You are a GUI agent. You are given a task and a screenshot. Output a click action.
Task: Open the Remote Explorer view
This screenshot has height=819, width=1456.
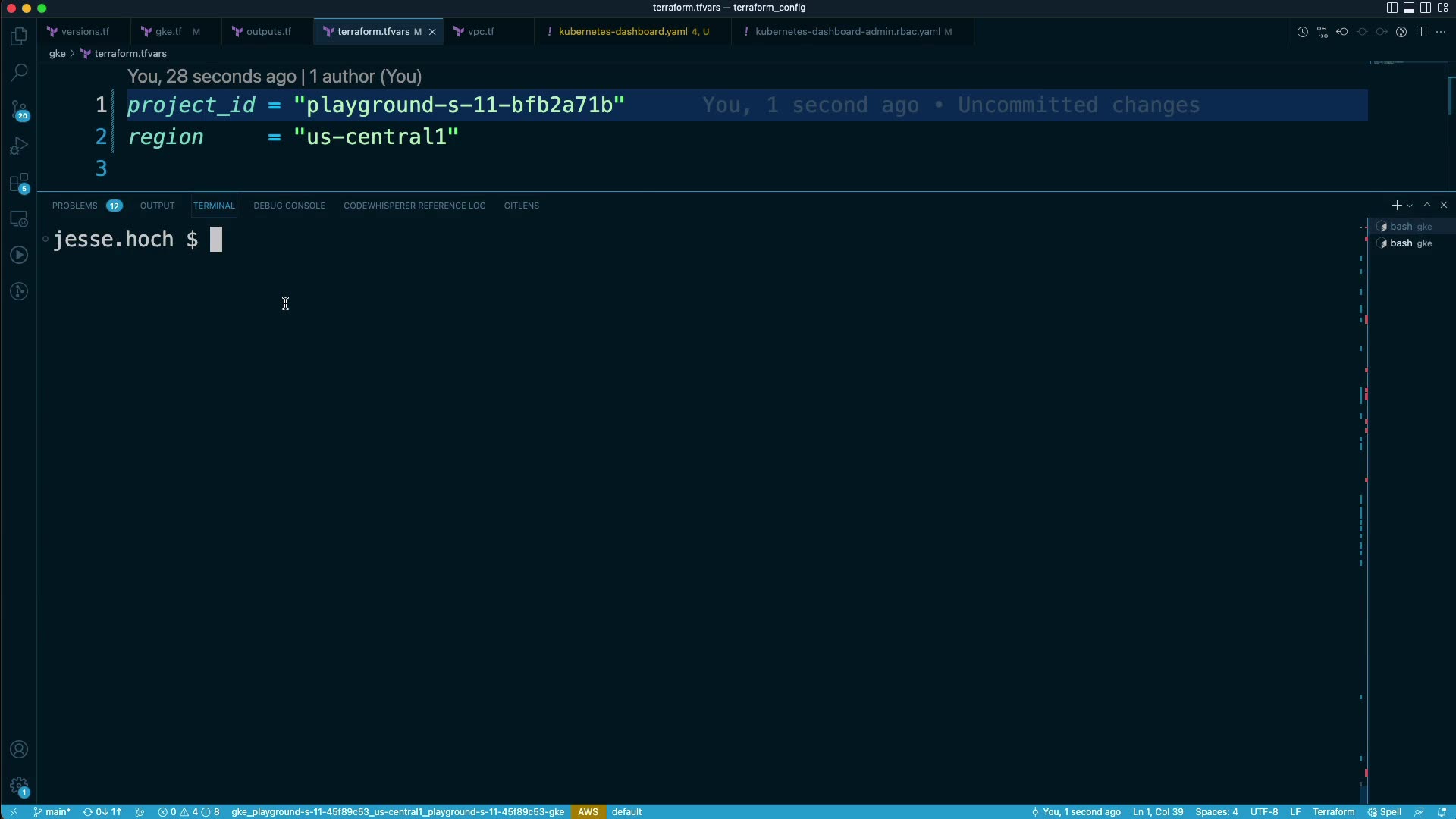(x=19, y=219)
